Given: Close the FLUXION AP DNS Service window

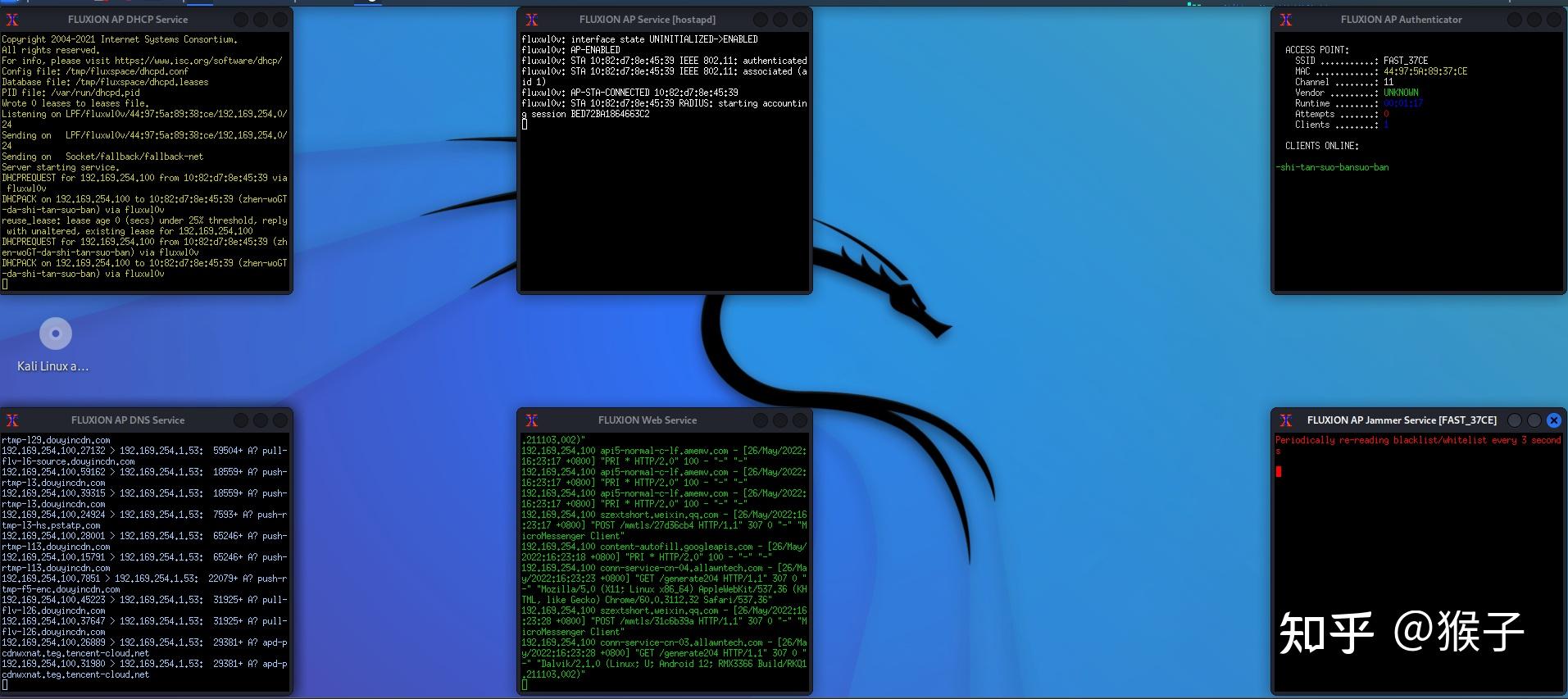Looking at the screenshot, I should click(280, 420).
